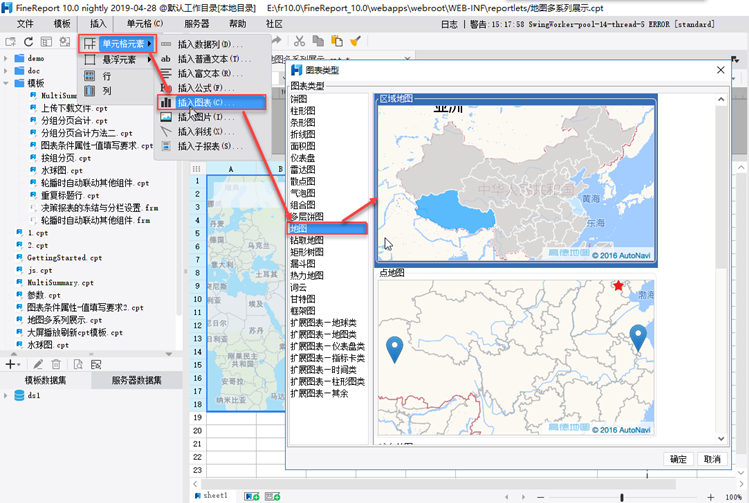Click the edit dataset pencil icon
This screenshot has width=749, height=503.
(x=38, y=364)
